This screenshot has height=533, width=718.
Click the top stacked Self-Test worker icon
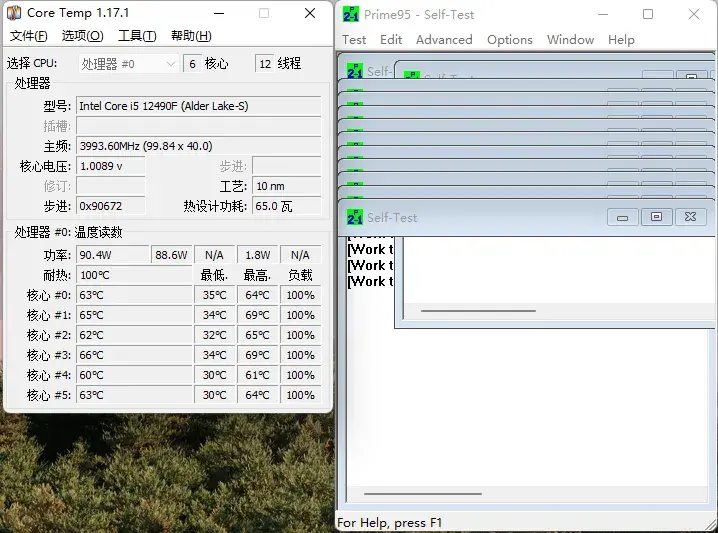355,71
